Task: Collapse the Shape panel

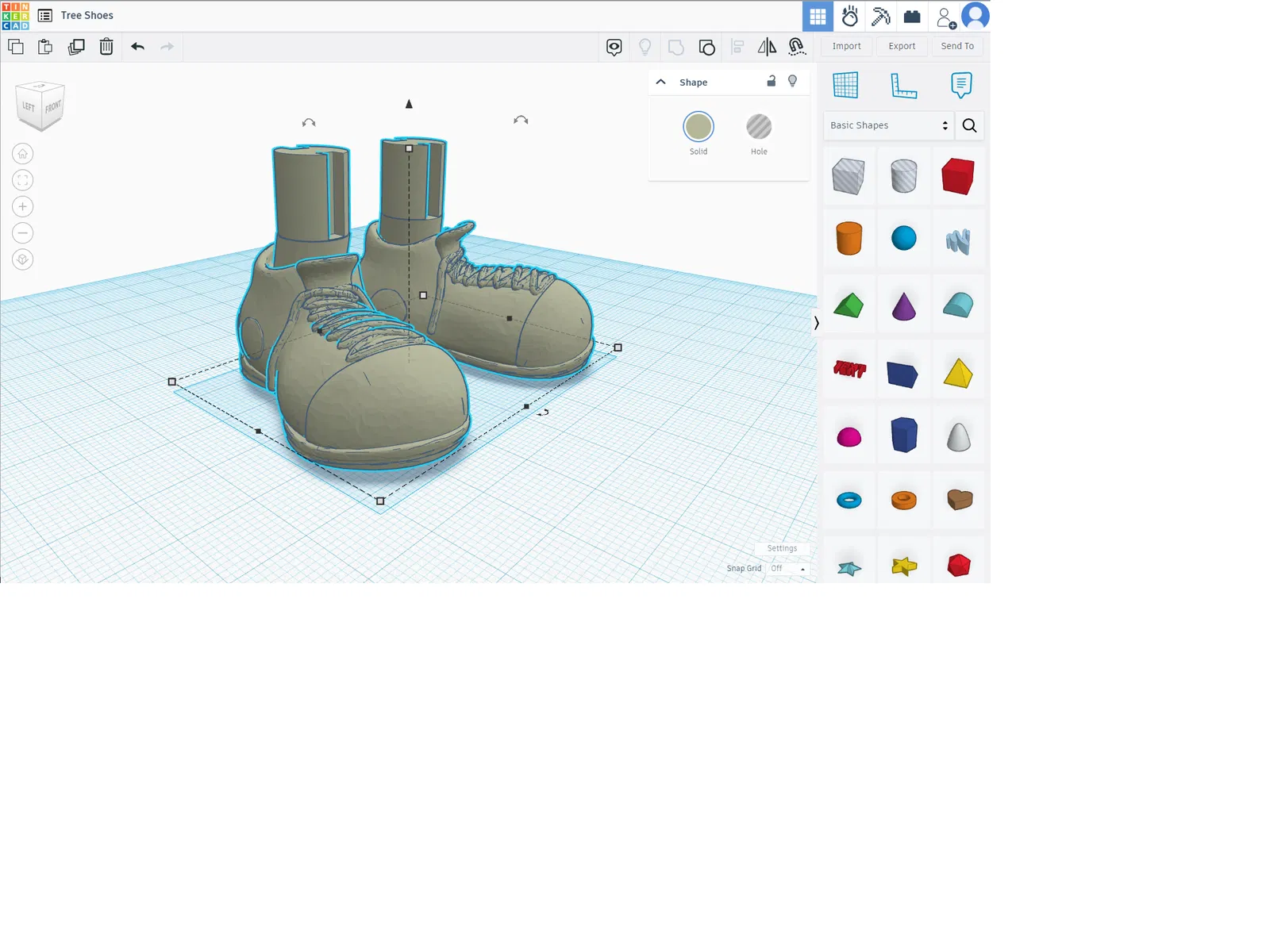Action: 660,82
